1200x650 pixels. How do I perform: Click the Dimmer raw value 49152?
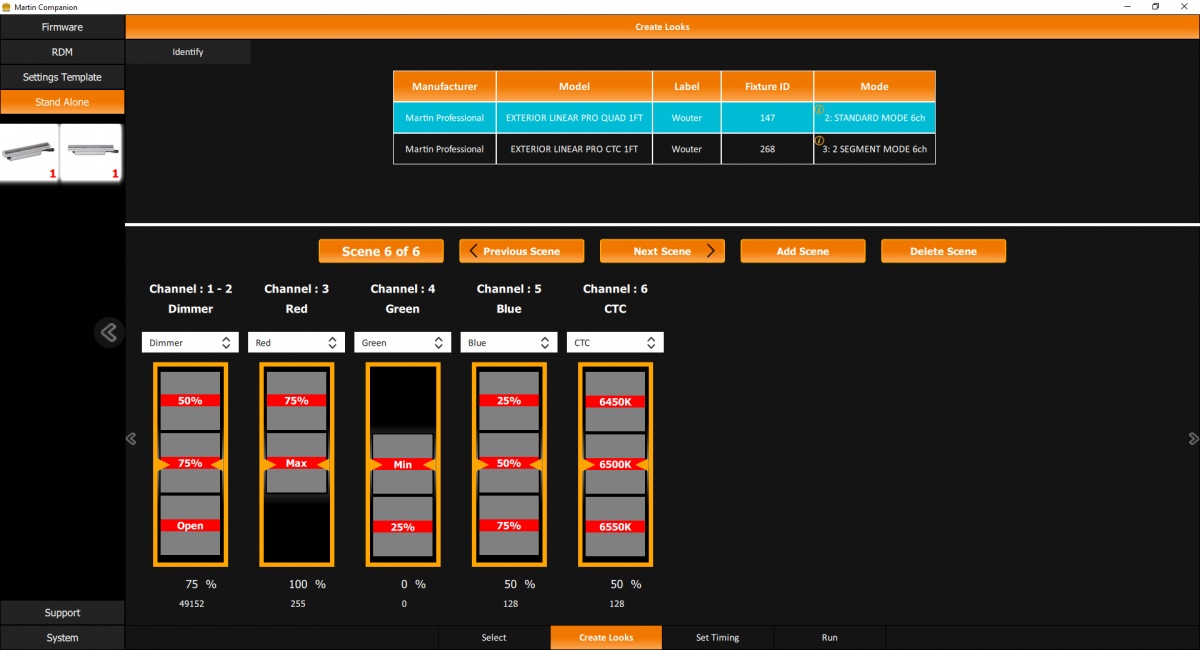tap(190, 604)
